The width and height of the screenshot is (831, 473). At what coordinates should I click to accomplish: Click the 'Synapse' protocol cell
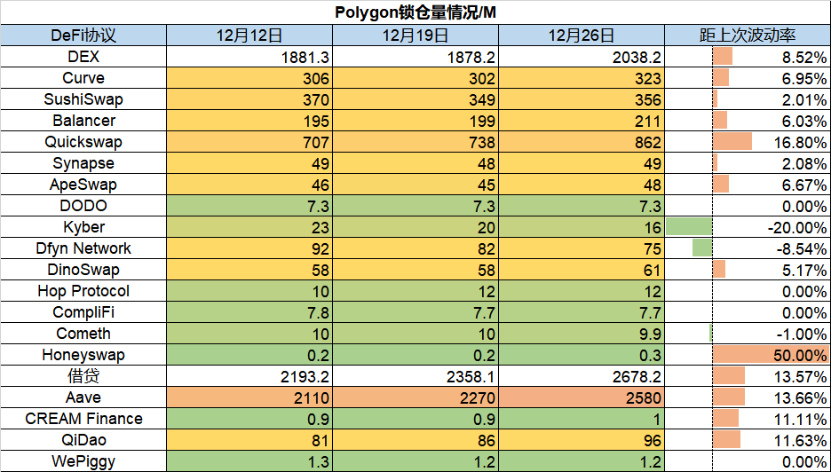(83, 163)
